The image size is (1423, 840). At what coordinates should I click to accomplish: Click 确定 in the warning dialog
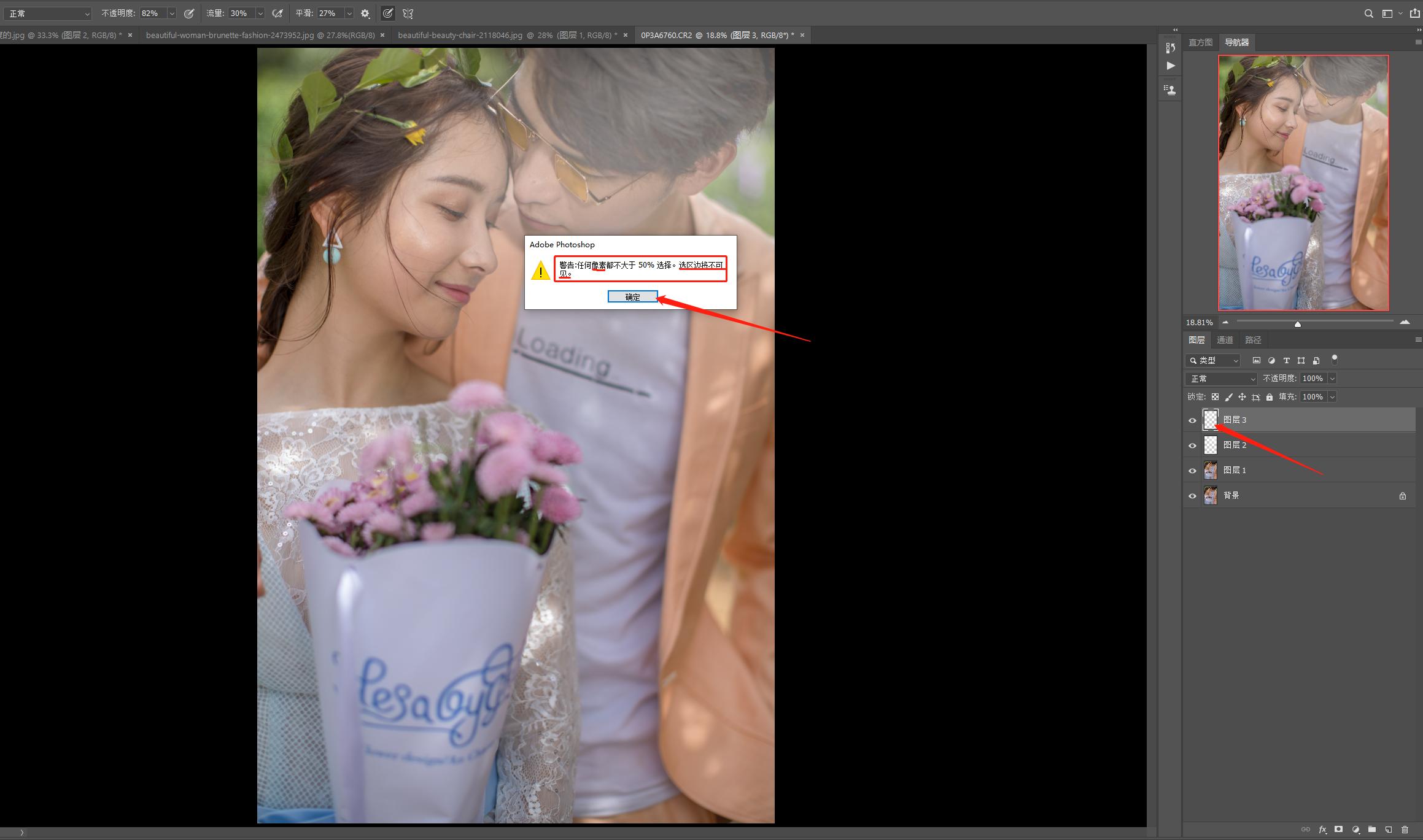(x=632, y=297)
